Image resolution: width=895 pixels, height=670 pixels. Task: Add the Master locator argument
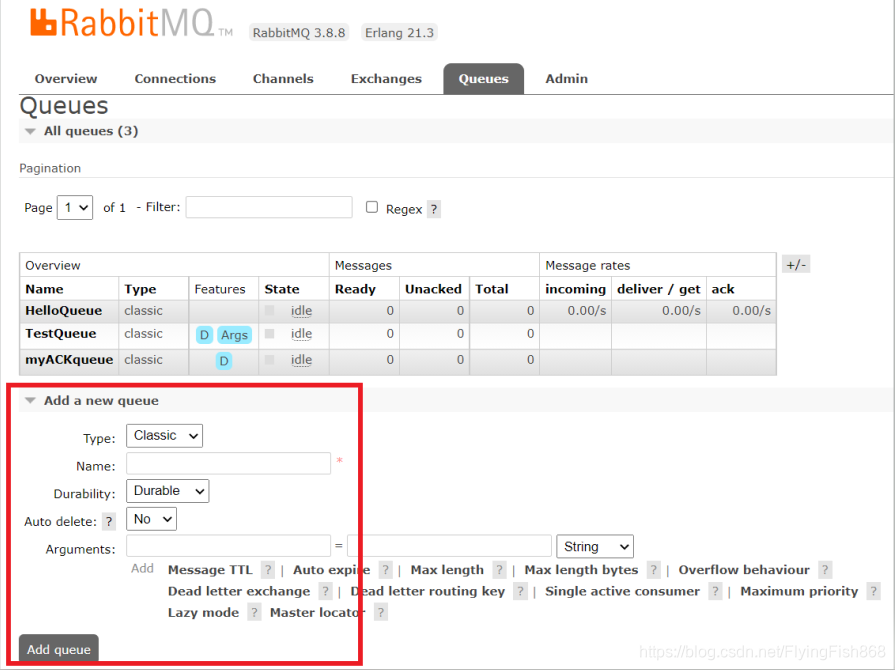(318, 613)
